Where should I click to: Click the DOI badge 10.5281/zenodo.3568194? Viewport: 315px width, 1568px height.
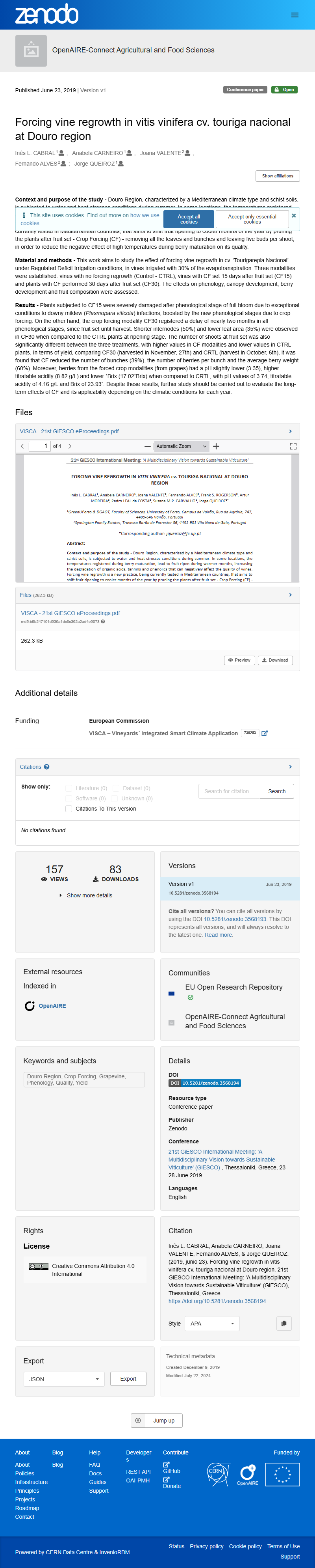coord(204,1083)
